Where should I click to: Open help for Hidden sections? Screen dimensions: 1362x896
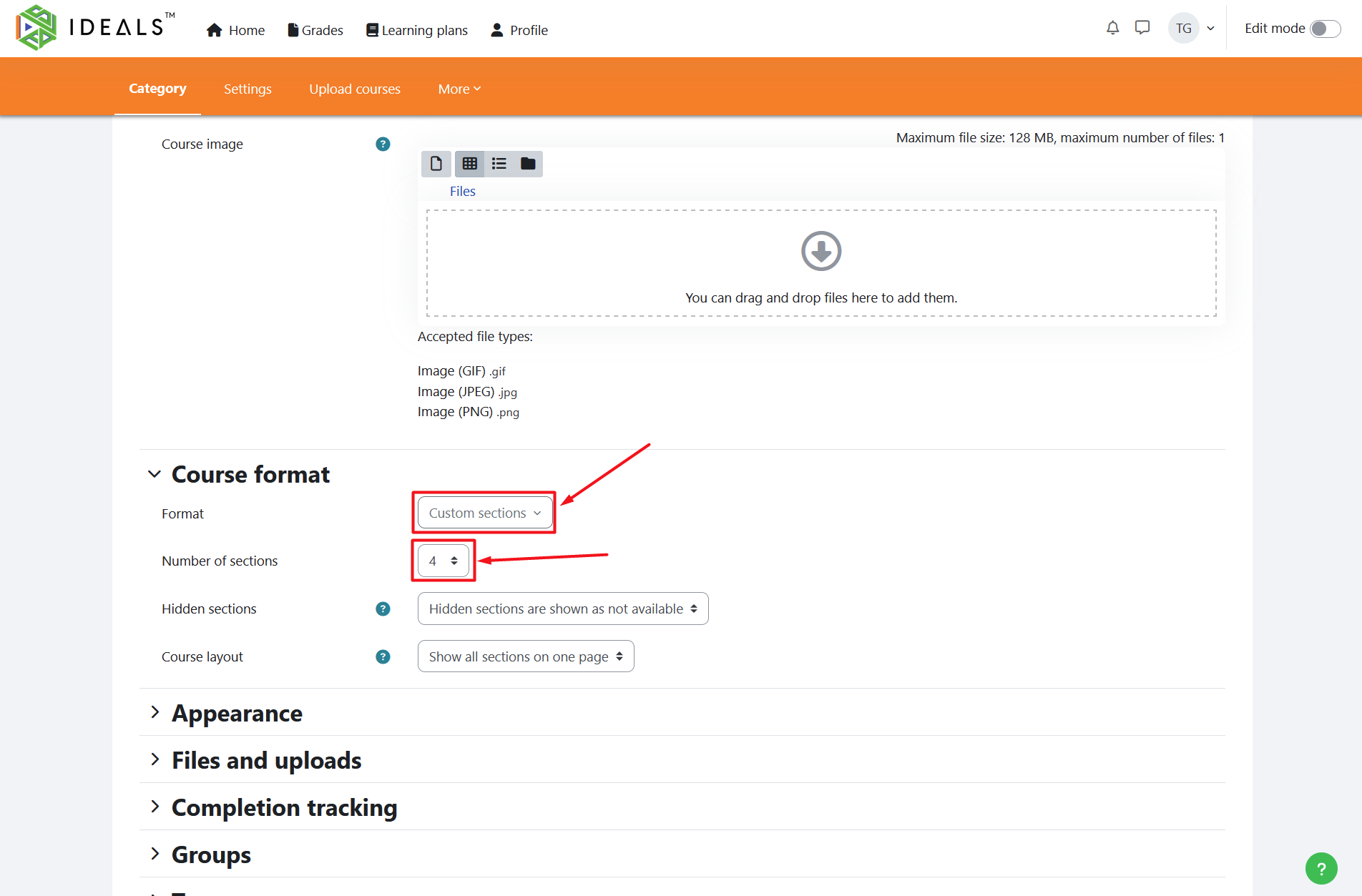tap(383, 609)
